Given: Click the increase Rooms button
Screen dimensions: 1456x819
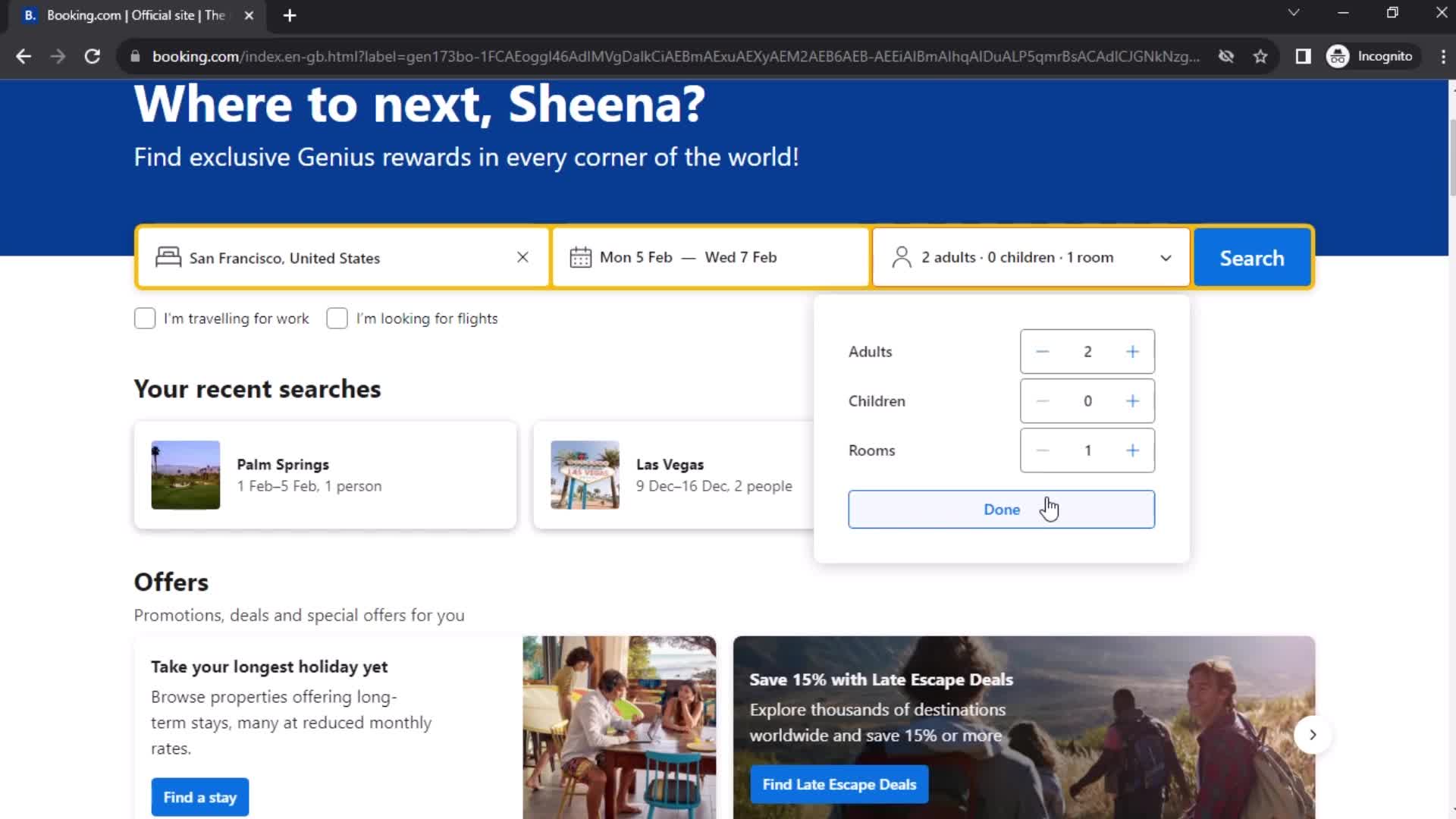Looking at the screenshot, I should pyautogui.click(x=1133, y=450).
